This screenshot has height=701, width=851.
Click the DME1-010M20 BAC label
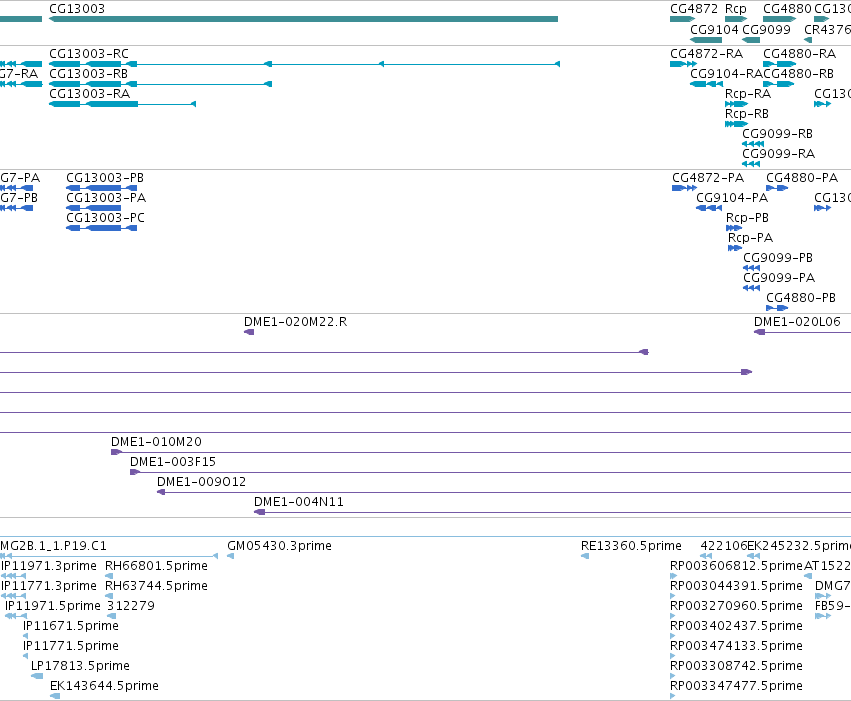point(156,442)
